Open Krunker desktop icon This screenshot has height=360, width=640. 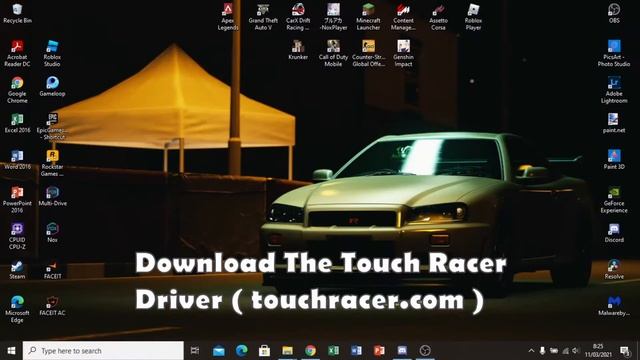tap(298, 50)
